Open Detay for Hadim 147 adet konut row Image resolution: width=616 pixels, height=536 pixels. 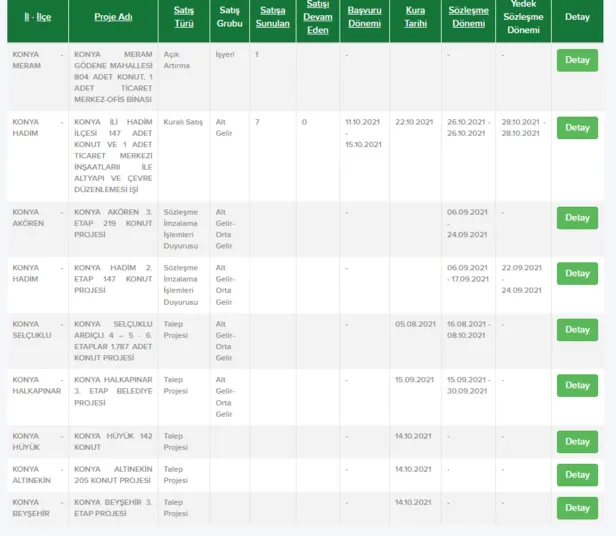pyautogui.click(x=577, y=128)
